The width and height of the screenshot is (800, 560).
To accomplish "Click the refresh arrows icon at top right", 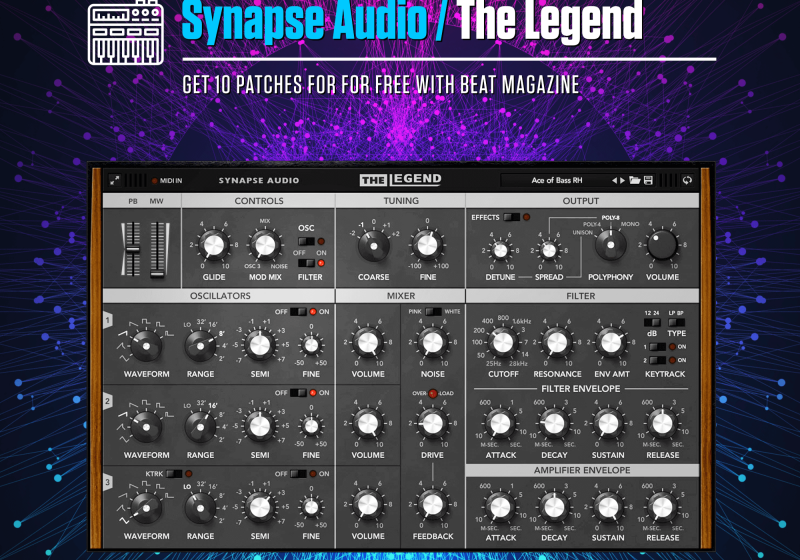I will coord(687,180).
